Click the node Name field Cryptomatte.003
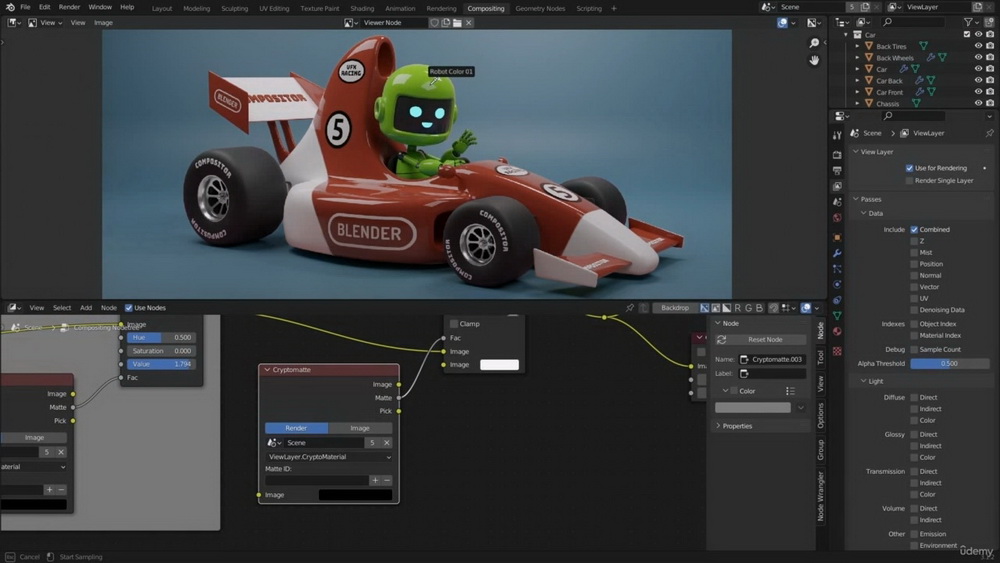This screenshot has height=563, width=1000. [772, 360]
